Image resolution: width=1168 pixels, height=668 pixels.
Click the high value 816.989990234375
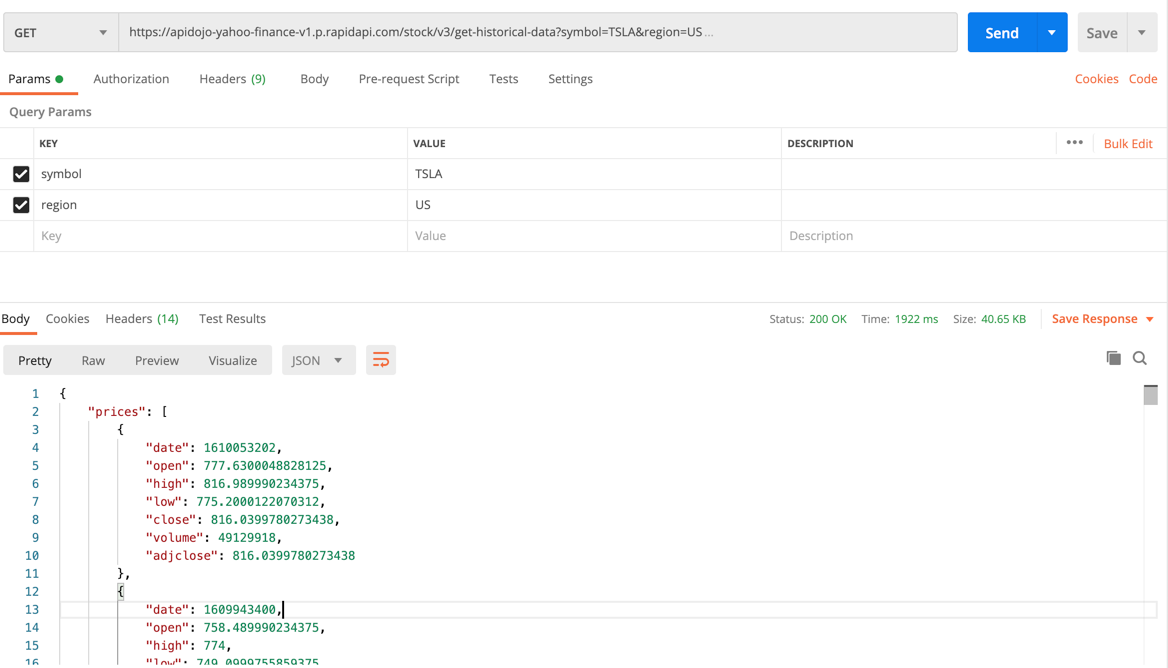(x=261, y=483)
